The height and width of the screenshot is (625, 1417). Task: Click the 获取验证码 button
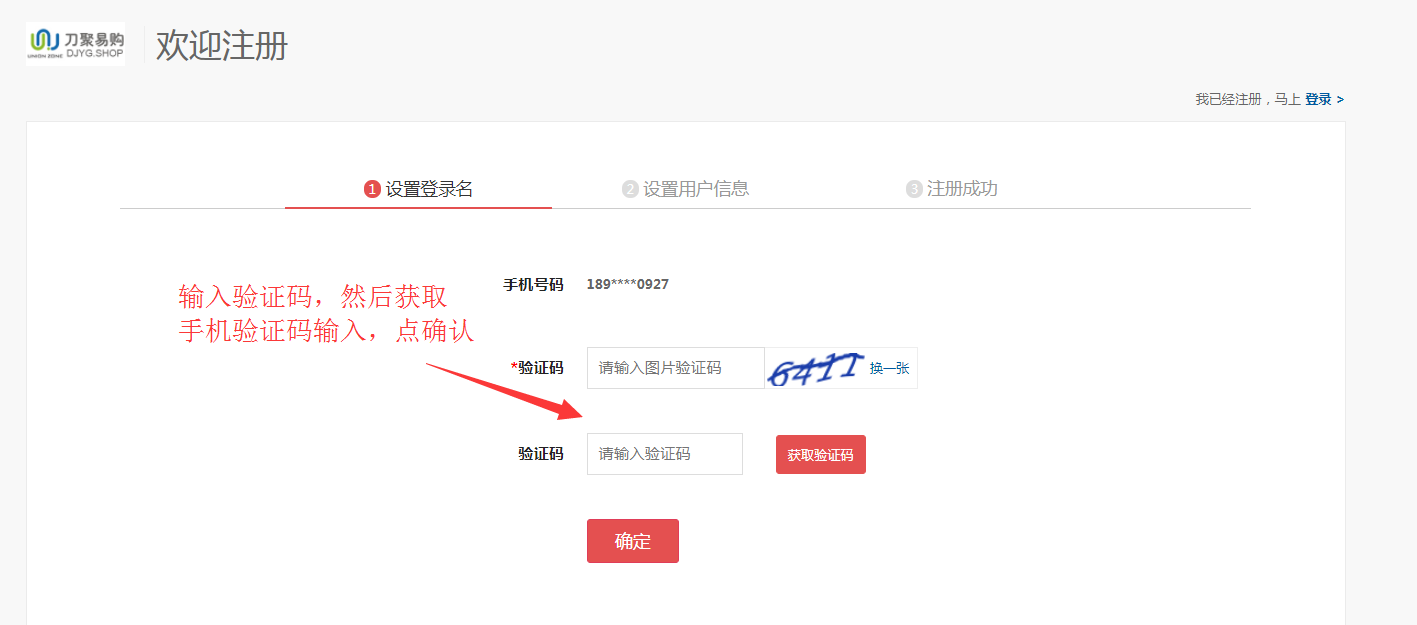821,455
